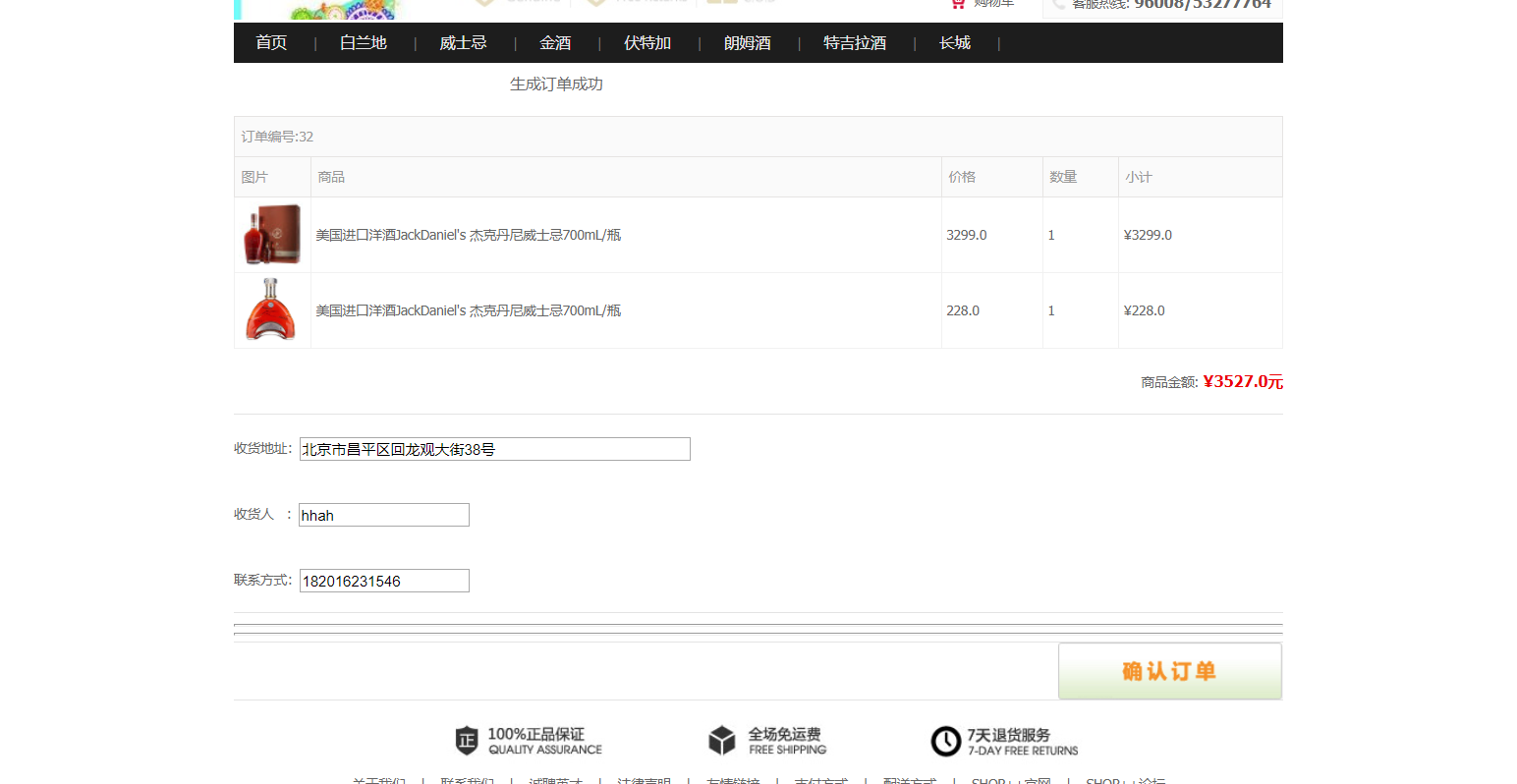This screenshot has width=1517, height=784.
Task: Select the 7天退货服务 free returns text
Action: (1023, 742)
